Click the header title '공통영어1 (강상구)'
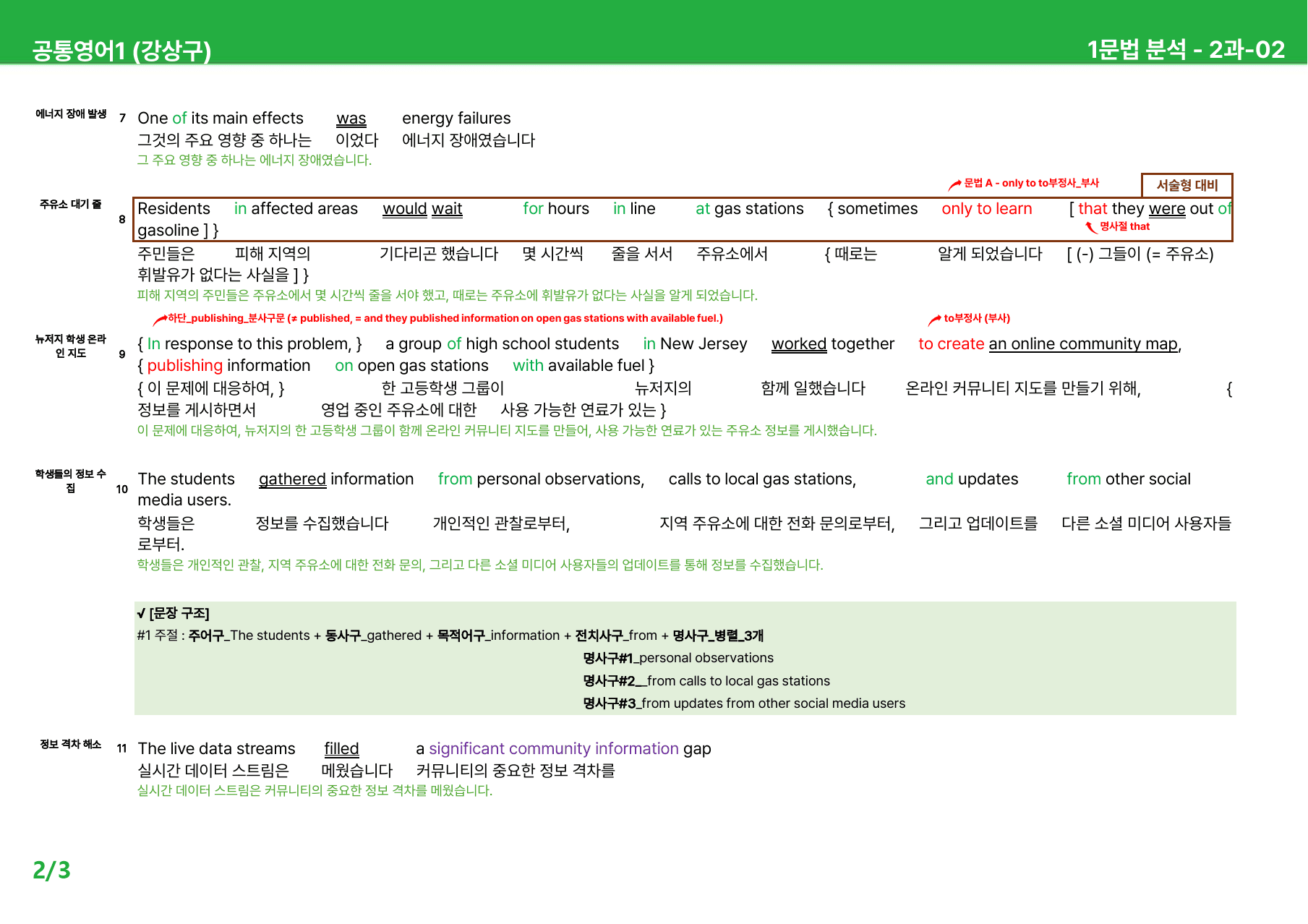Screen dimensions: 1308x924 [121, 50]
